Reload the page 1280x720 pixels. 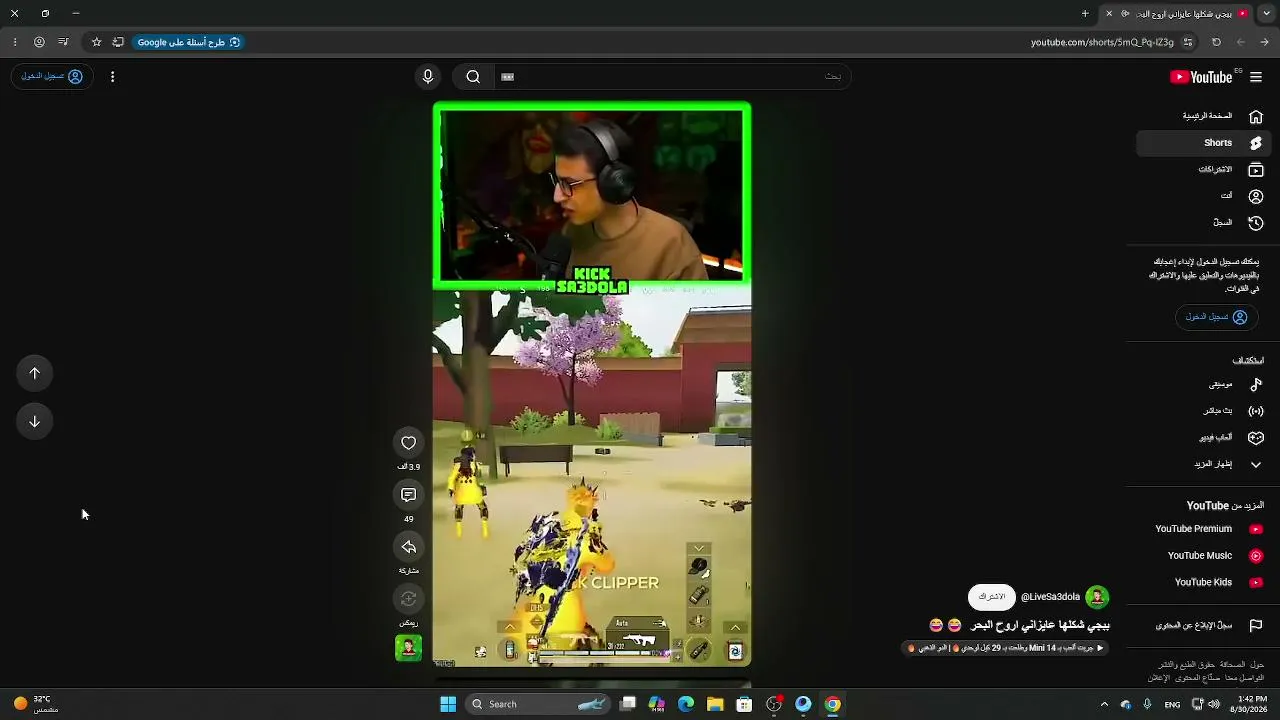tap(1216, 42)
